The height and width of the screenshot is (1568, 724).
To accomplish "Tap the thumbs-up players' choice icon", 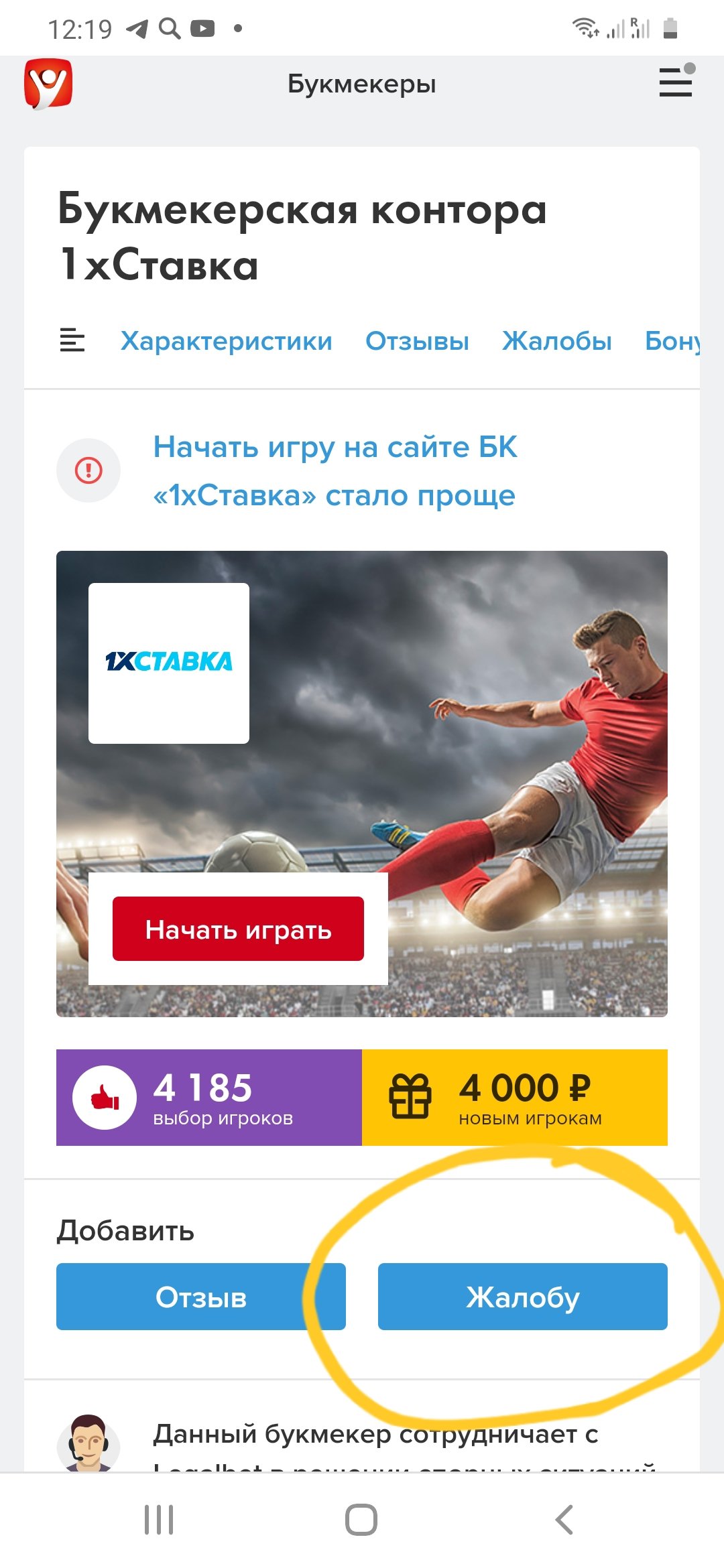I will click(105, 1098).
